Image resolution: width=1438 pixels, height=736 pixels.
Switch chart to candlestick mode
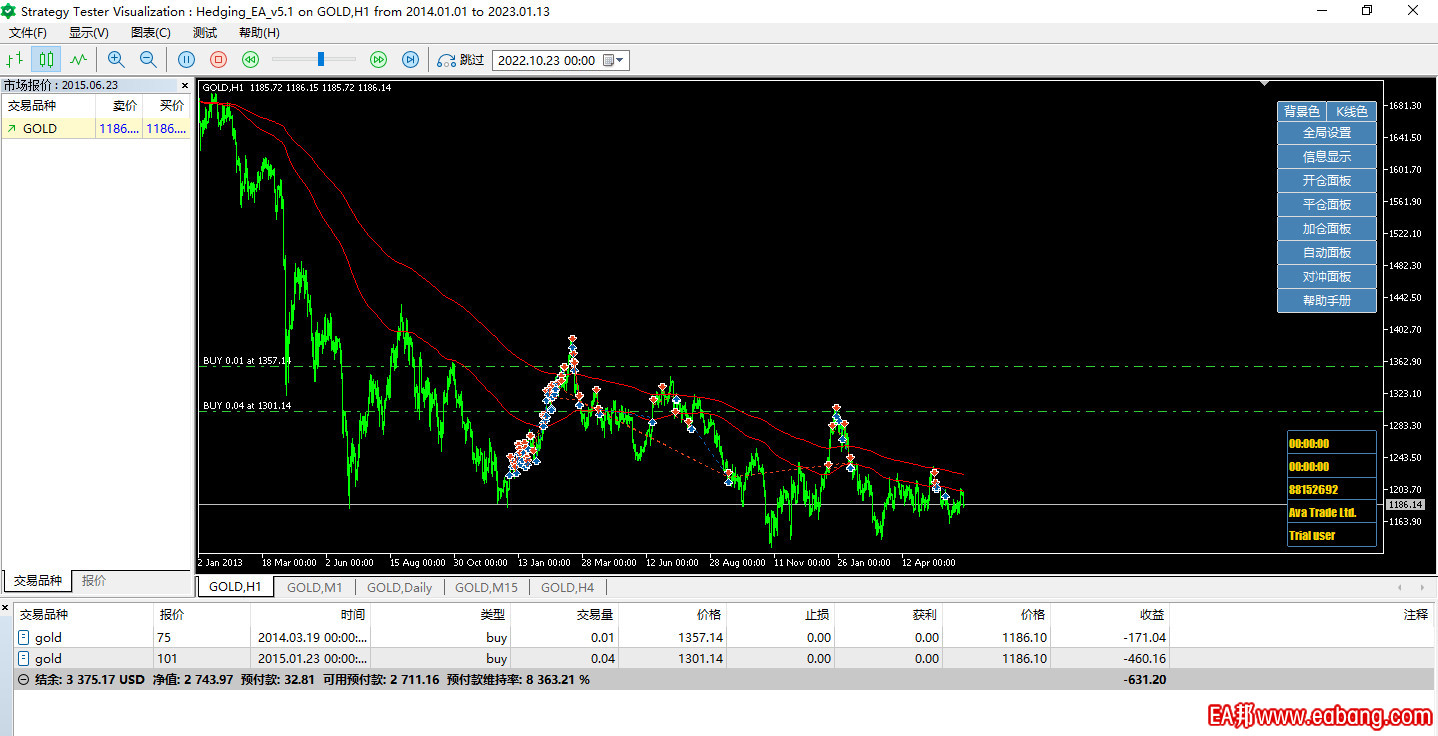[46, 60]
